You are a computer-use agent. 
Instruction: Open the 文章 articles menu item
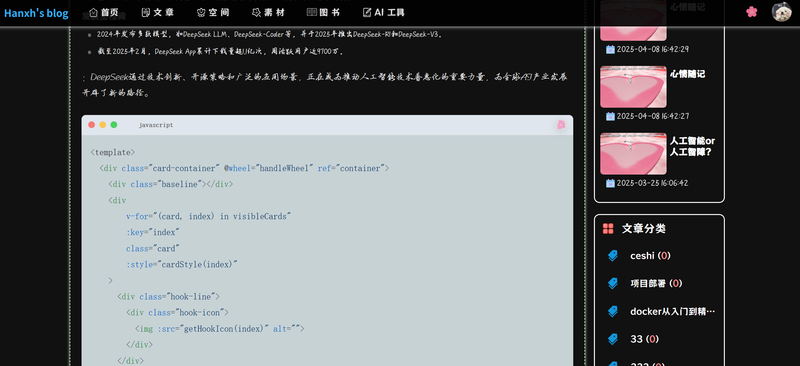click(x=157, y=13)
